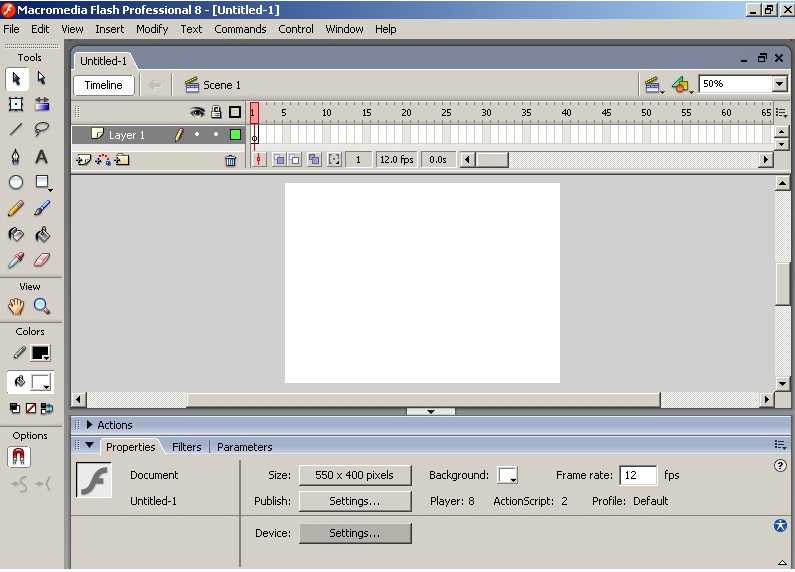Click the Properties panel help icon

780,466
